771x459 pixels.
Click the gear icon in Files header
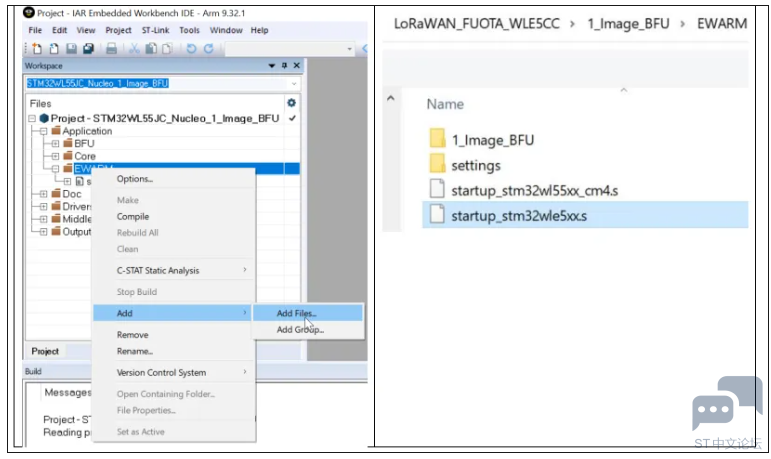(291, 102)
